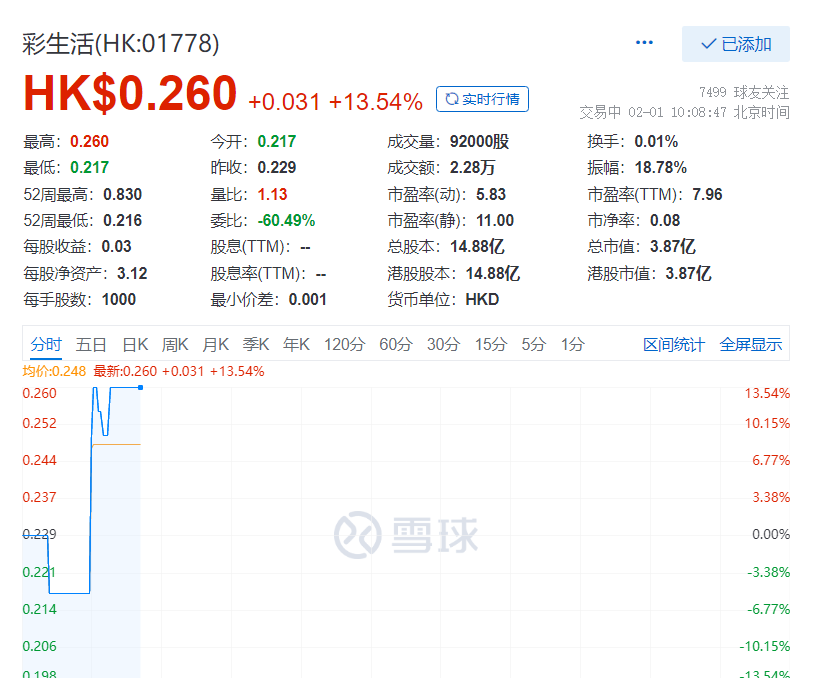828x678 pixels.
Task: Click 市盈率(TTM) value 7.96
Action: 707,194
